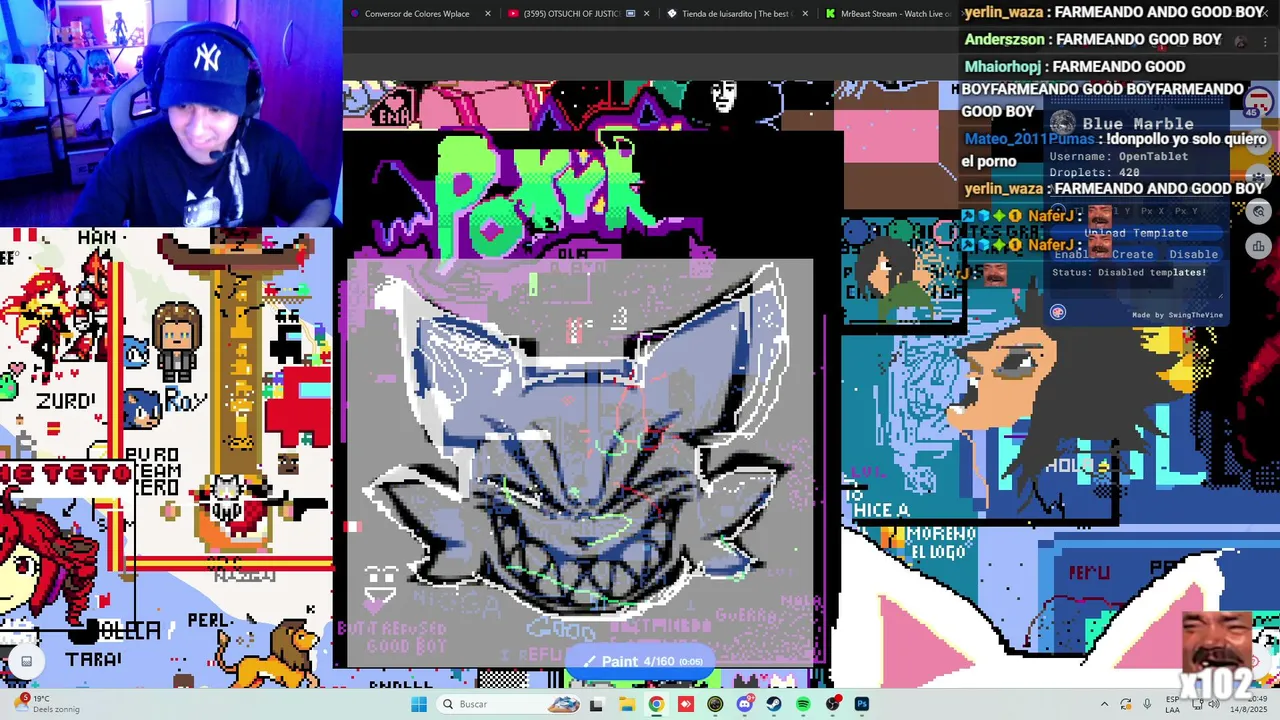Image resolution: width=1280 pixels, height=720 pixels.
Task: Click the Blue Marble globe logo
Action: tap(1063, 124)
